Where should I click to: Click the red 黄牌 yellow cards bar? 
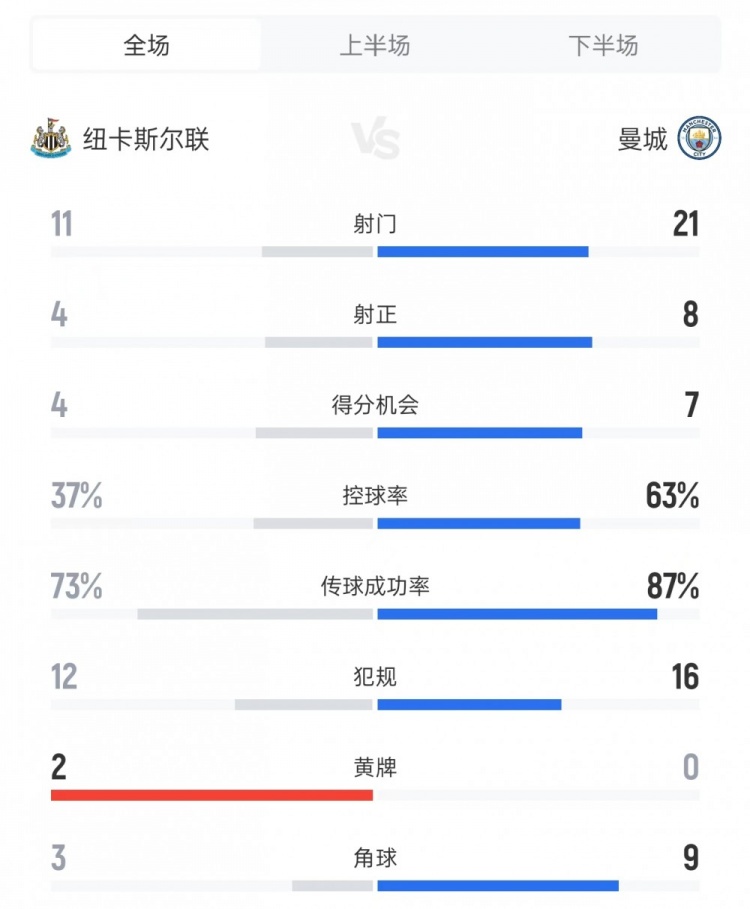click(x=212, y=795)
